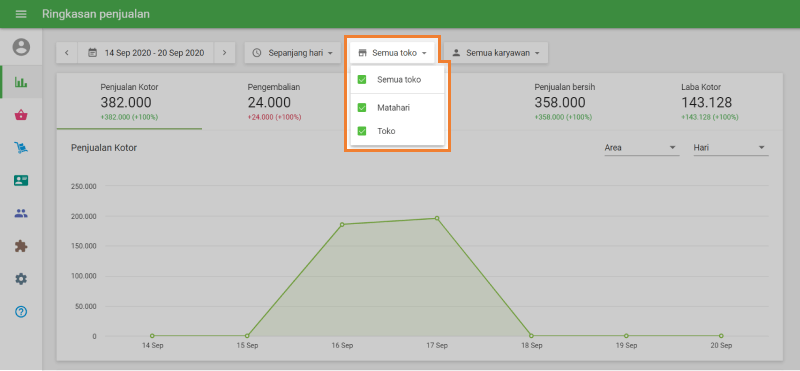This screenshot has width=800, height=371.
Task: Click the 19 Sep data point on chart
Action: coord(626,336)
